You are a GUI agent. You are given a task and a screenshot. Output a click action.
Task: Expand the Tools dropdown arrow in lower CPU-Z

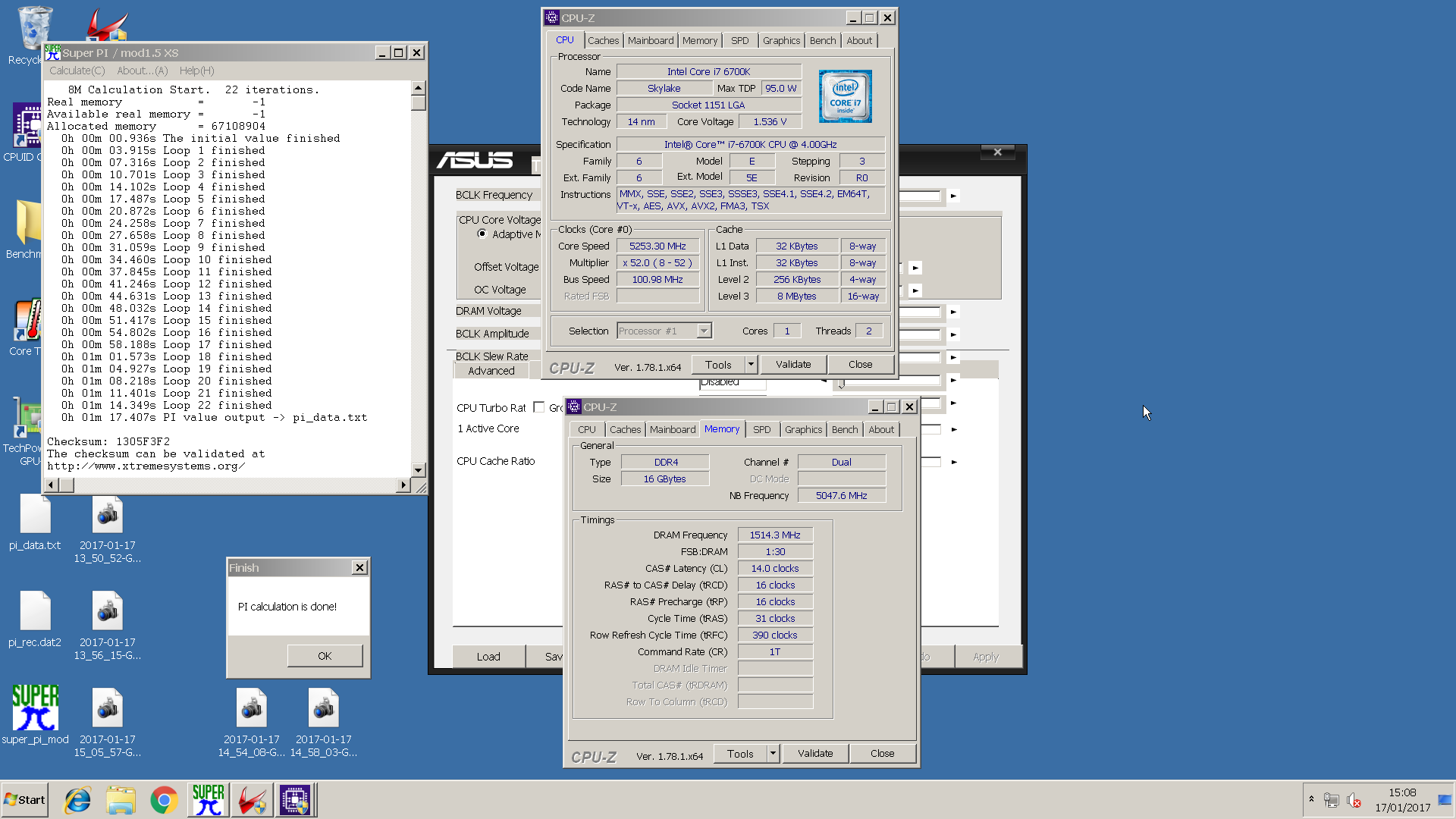pyautogui.click(x=773, y=754)
